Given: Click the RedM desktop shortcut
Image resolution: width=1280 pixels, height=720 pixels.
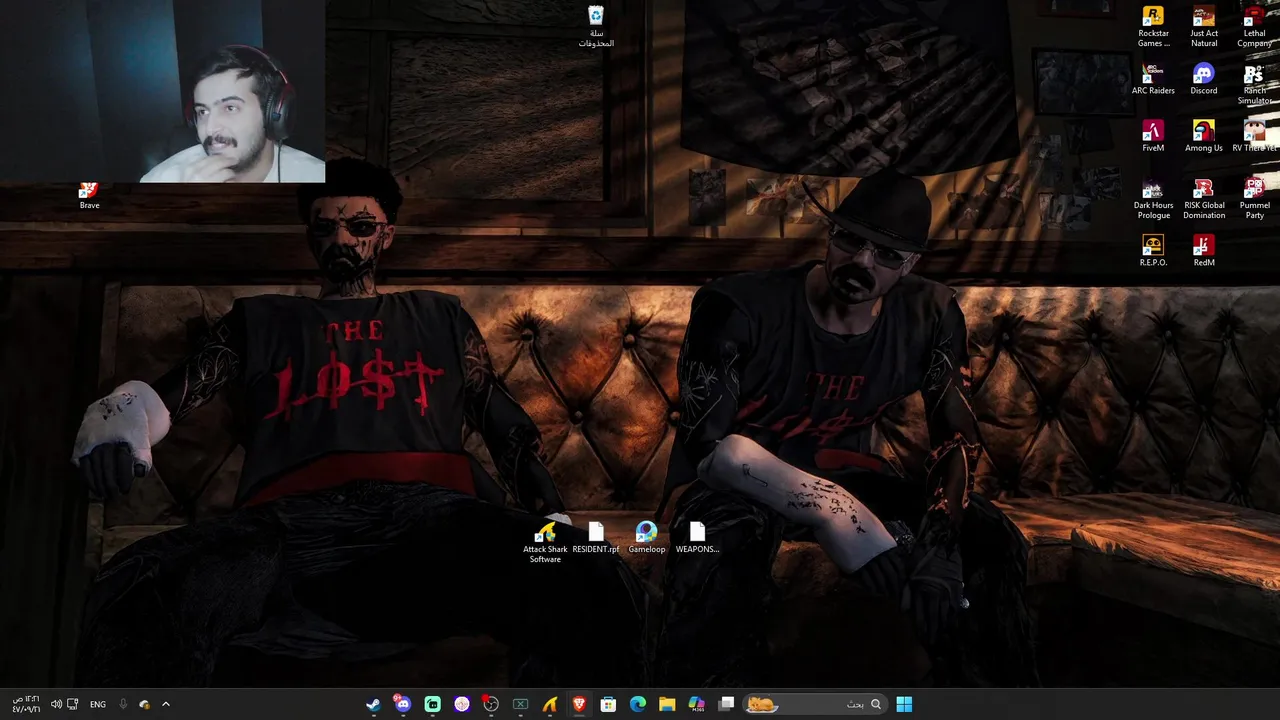Looking at the screenshot, I should coord(1204,251).
